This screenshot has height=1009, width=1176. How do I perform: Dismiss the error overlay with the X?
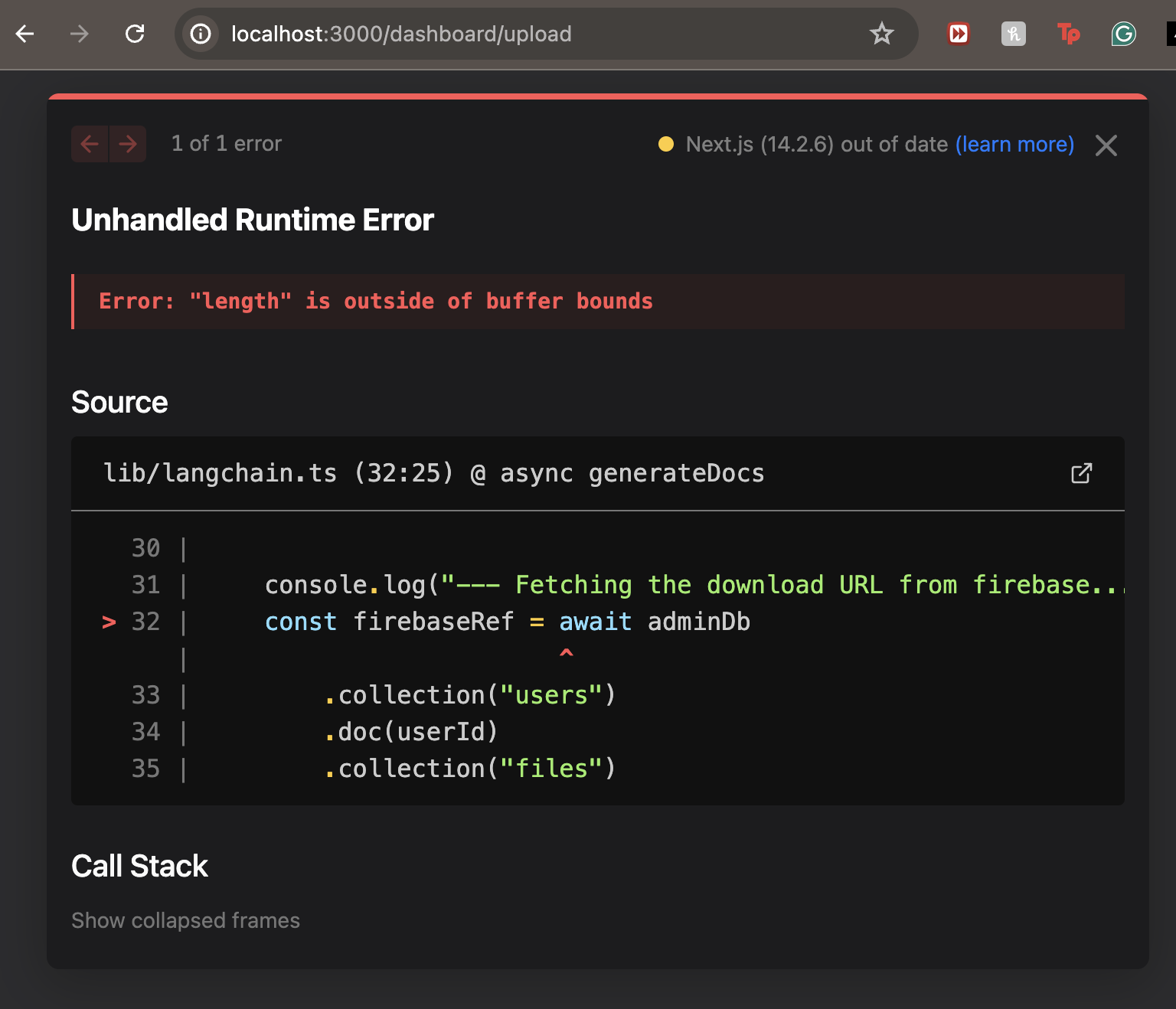pyautogui.click(x=1106, y=145)
